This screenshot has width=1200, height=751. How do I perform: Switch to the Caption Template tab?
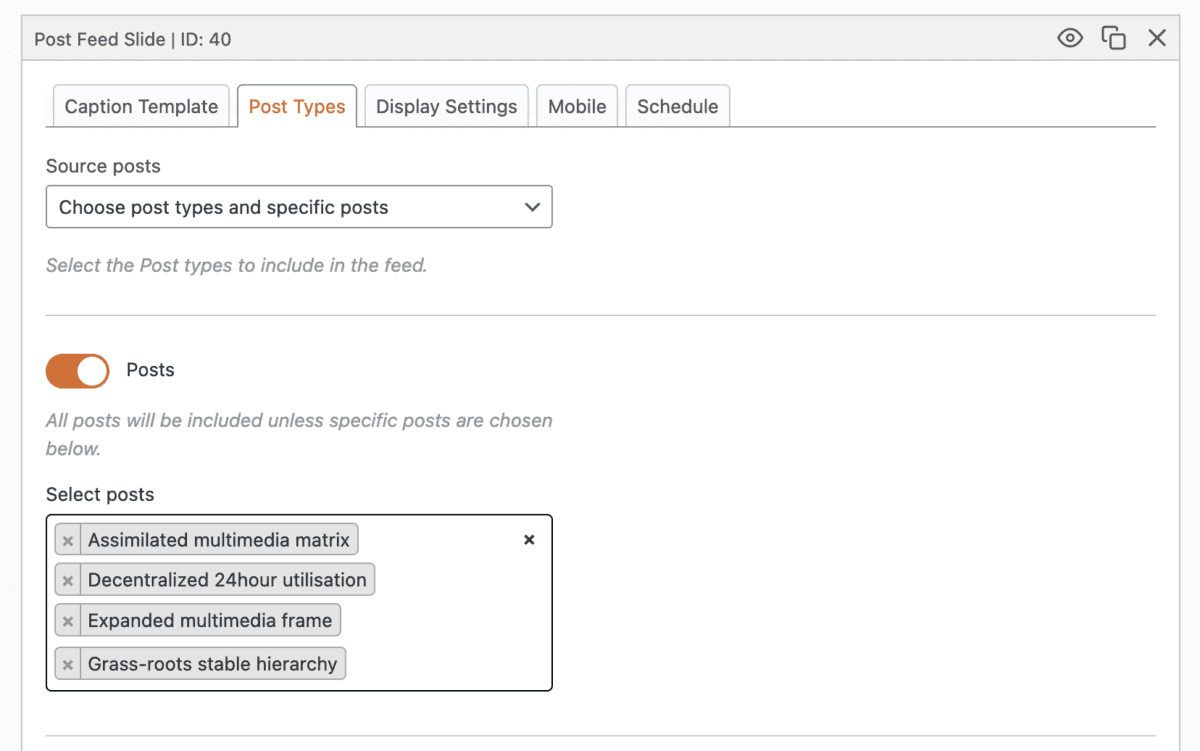click(x=141, y=105)
